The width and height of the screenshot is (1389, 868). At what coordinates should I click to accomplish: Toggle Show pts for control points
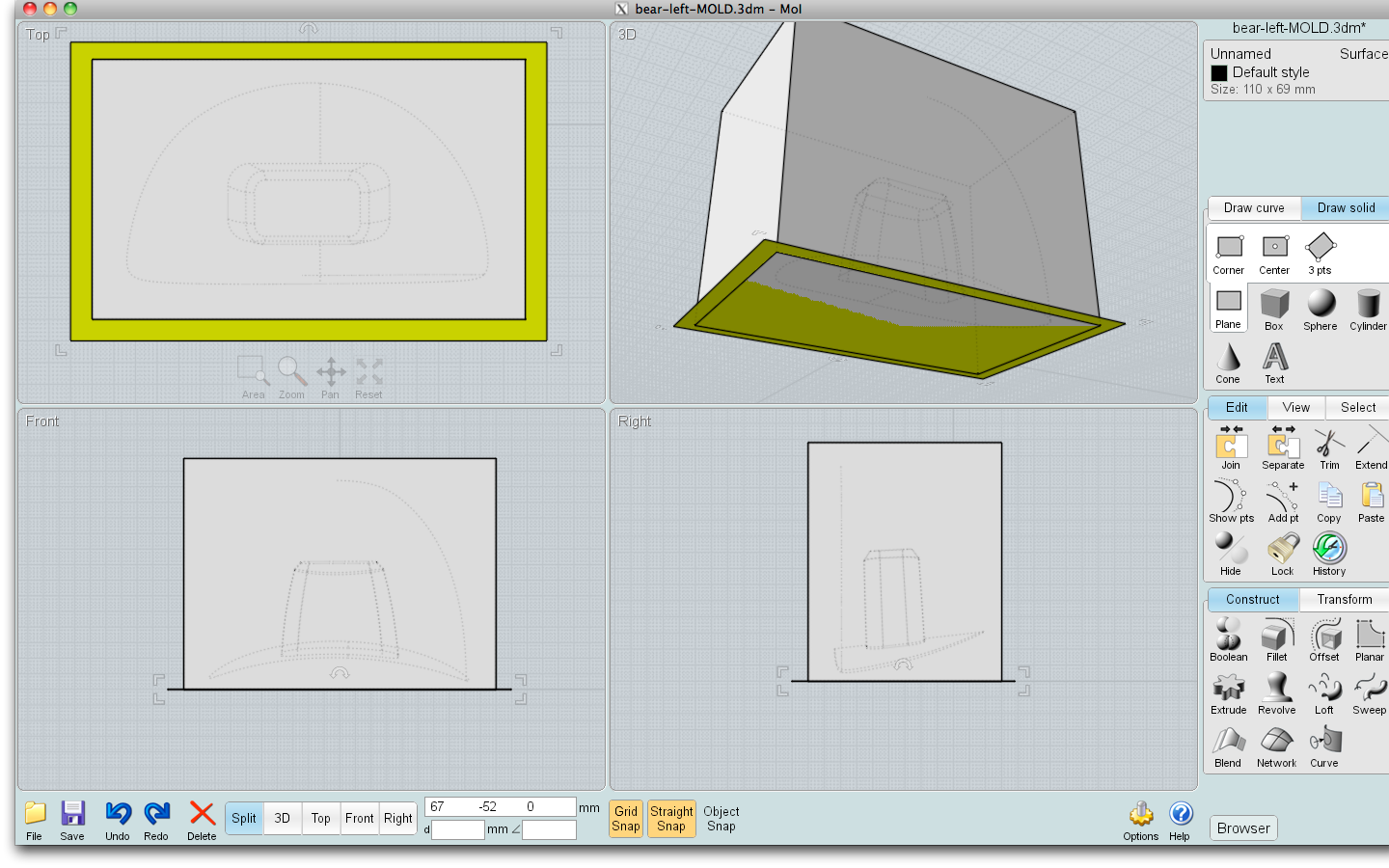tap(1232, 501)
